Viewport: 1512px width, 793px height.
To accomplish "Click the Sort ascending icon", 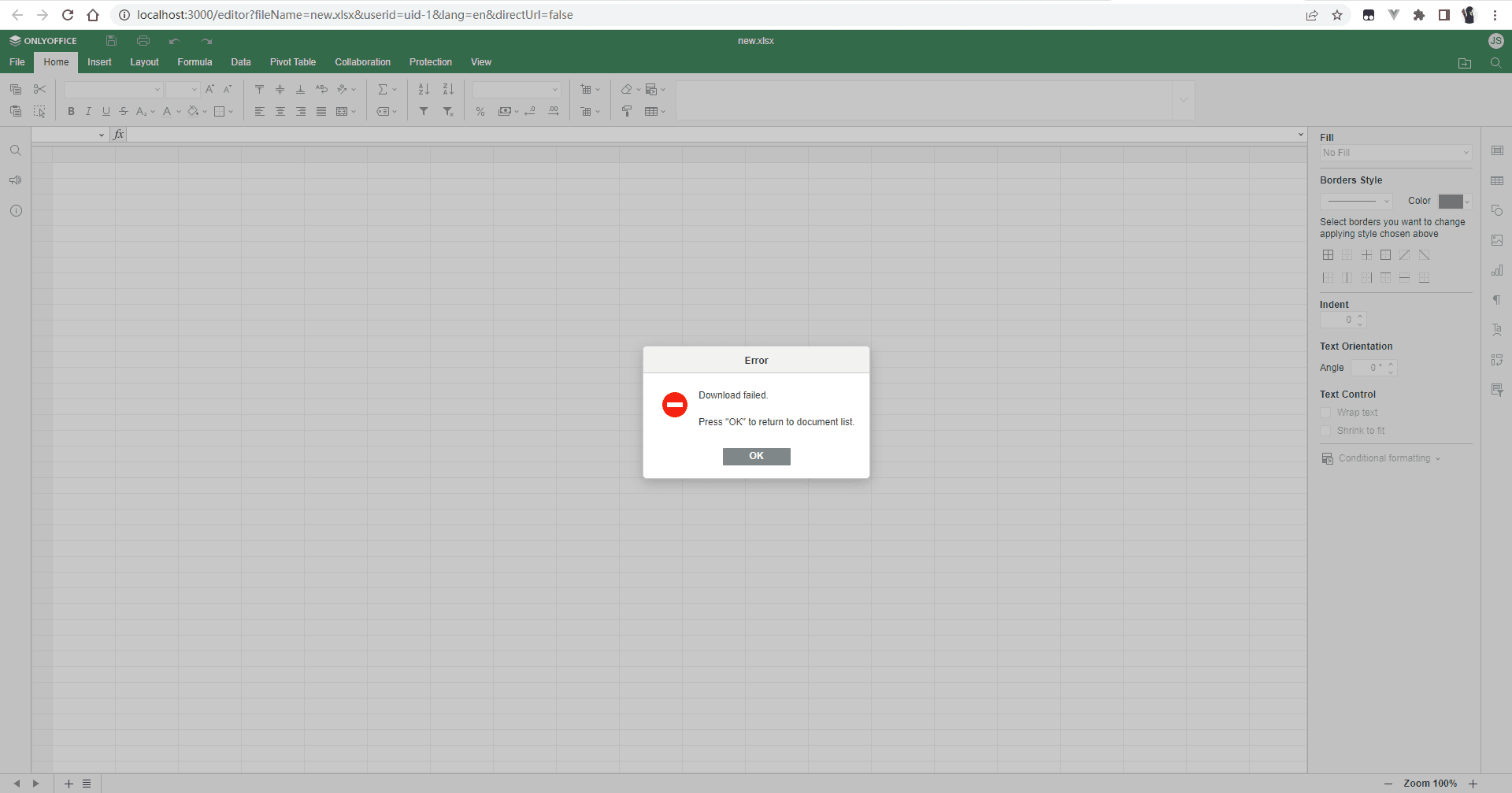I will 424,90.
